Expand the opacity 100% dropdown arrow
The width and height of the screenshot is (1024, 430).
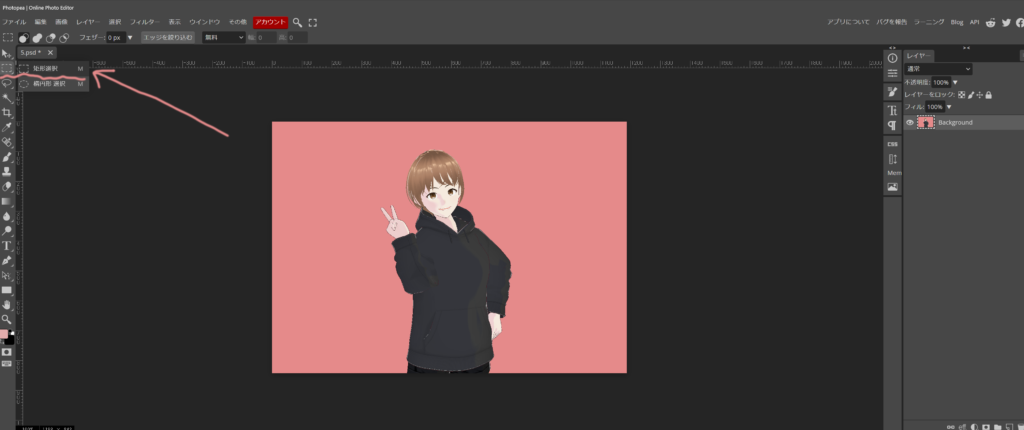tap(955, 82)
